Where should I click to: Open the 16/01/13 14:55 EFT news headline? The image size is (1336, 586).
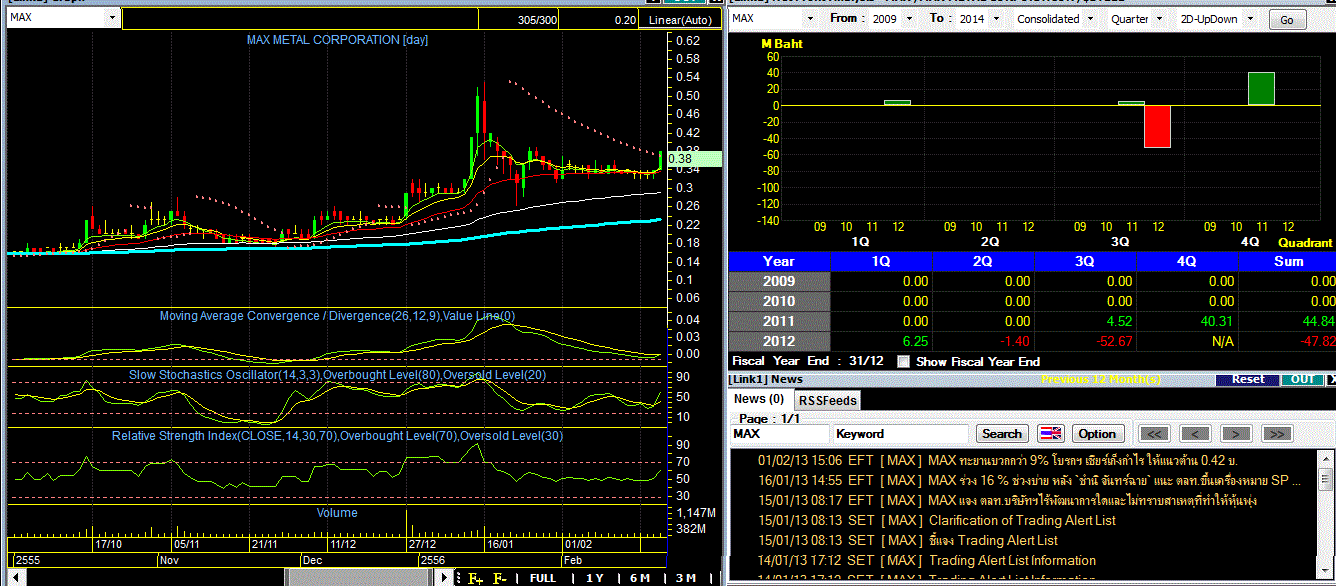[x=1029, y=480]
